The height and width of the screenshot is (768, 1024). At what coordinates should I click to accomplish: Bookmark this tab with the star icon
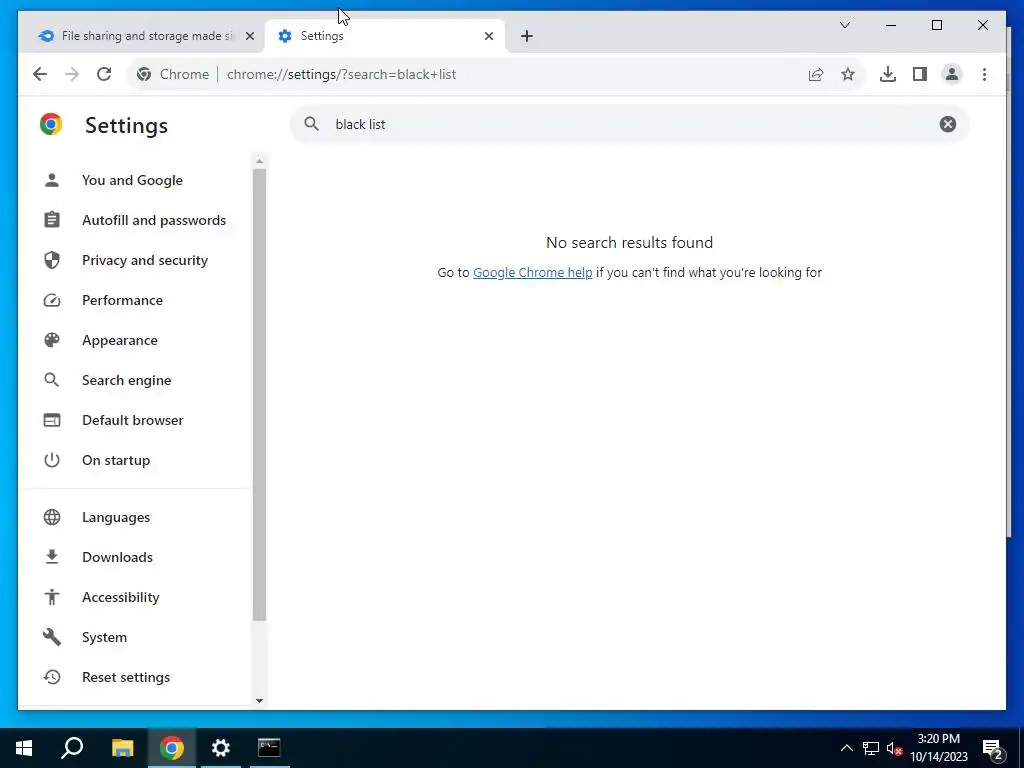[x=848, y=74]
